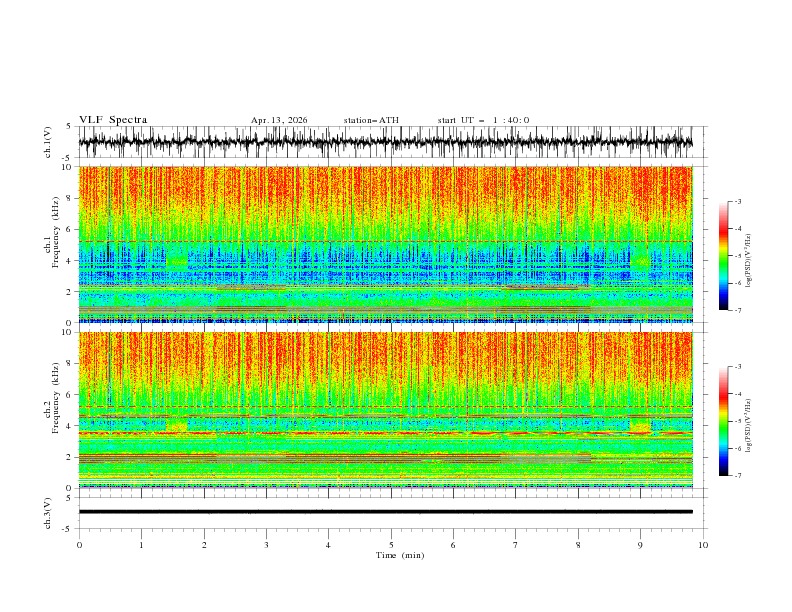This screenshot has height=612, width=792.
Task: Click time axis tick label "9"
Action: pyautogui.click(x=640, y=545)
